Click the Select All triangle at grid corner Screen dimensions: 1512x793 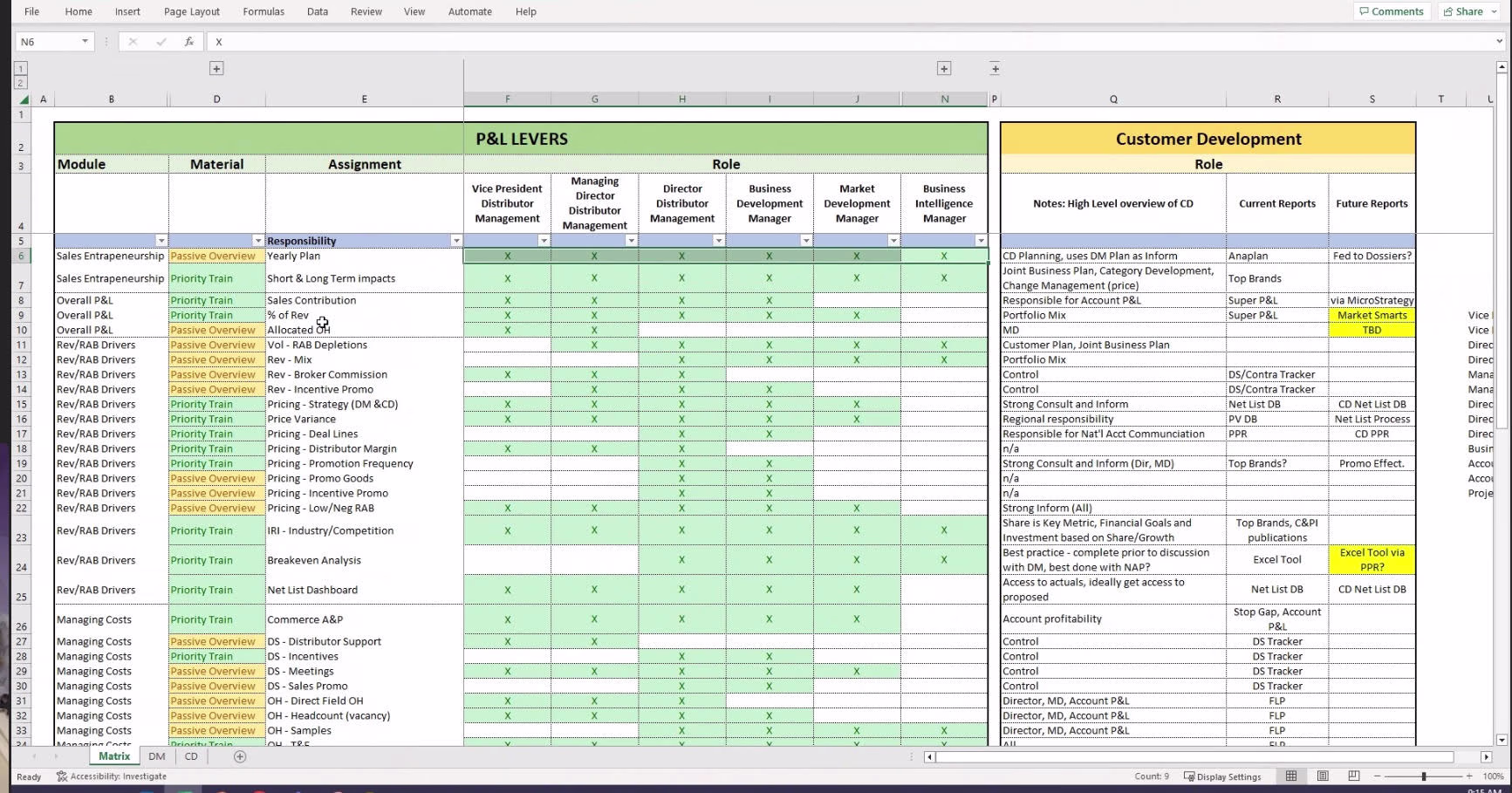(24, 99)
